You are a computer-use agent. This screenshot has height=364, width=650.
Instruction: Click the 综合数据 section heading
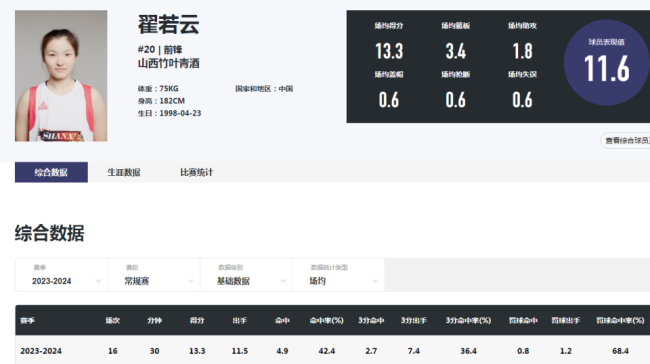click(50, 233)
